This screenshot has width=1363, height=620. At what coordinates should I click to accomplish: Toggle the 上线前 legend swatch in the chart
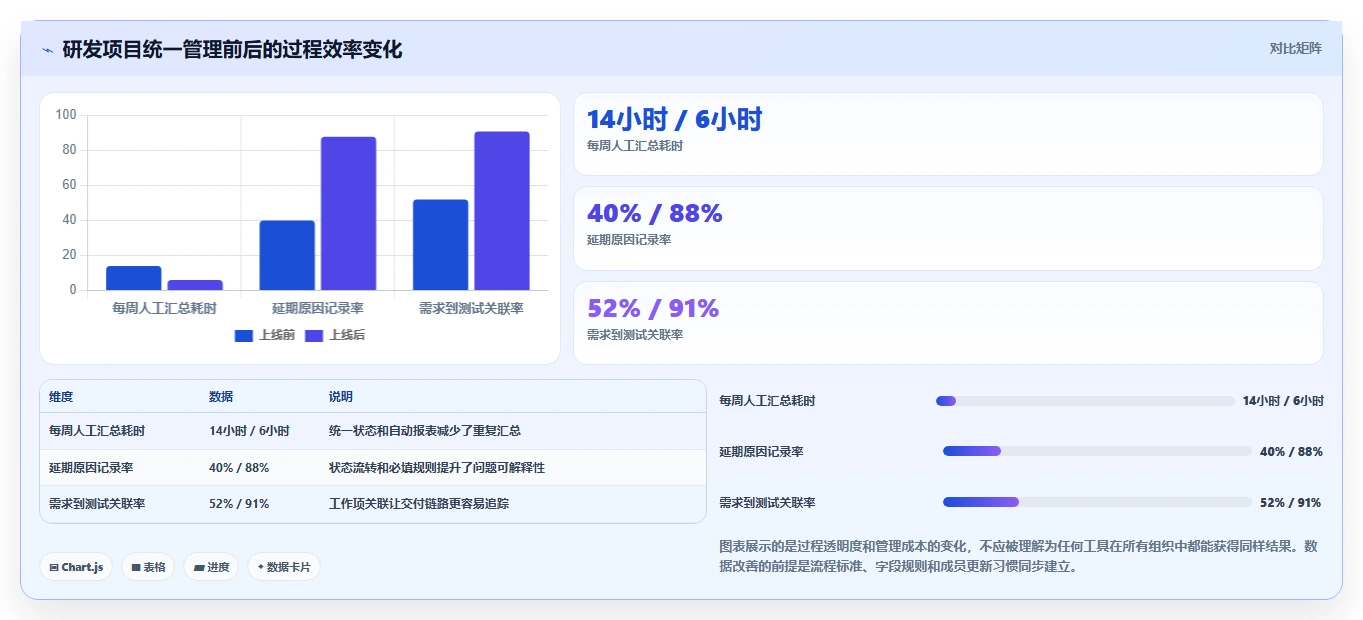coord(244,335)
